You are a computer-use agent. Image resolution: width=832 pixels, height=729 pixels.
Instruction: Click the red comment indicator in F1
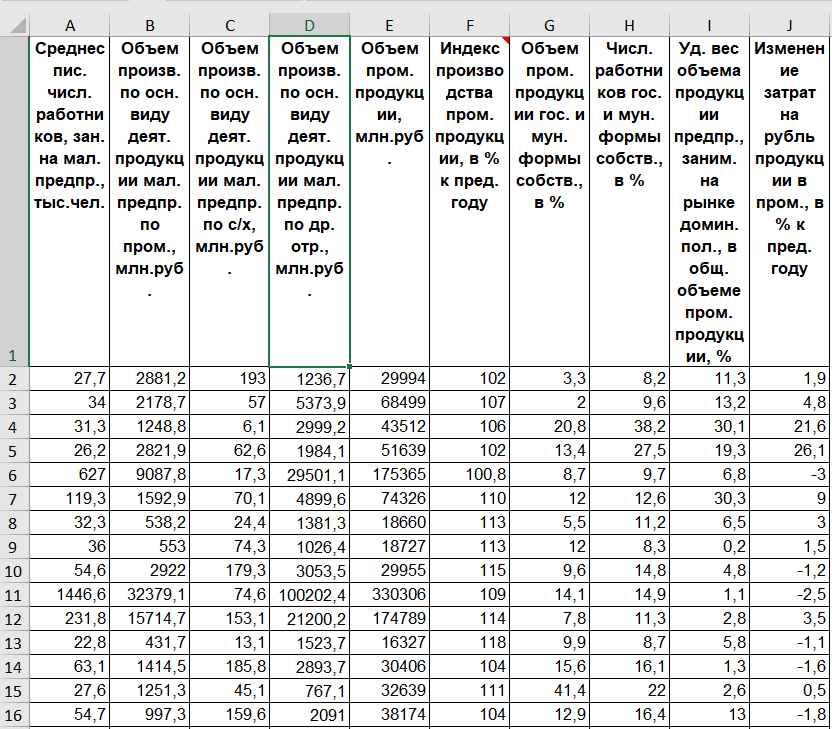click(506, 40)
